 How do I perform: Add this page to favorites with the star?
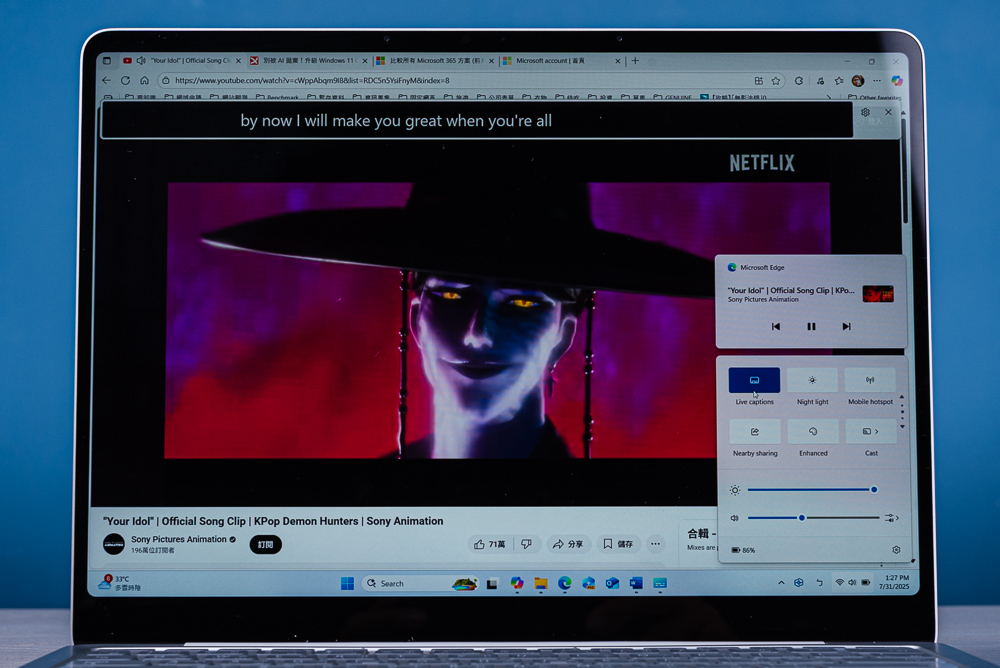776,81
